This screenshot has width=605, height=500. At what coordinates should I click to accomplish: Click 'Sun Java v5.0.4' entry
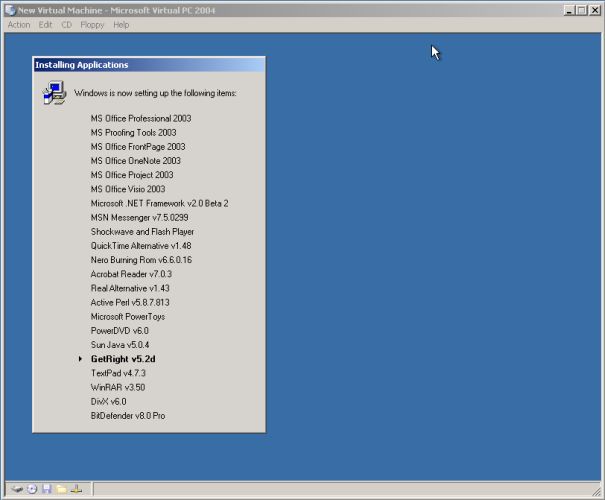120,345
